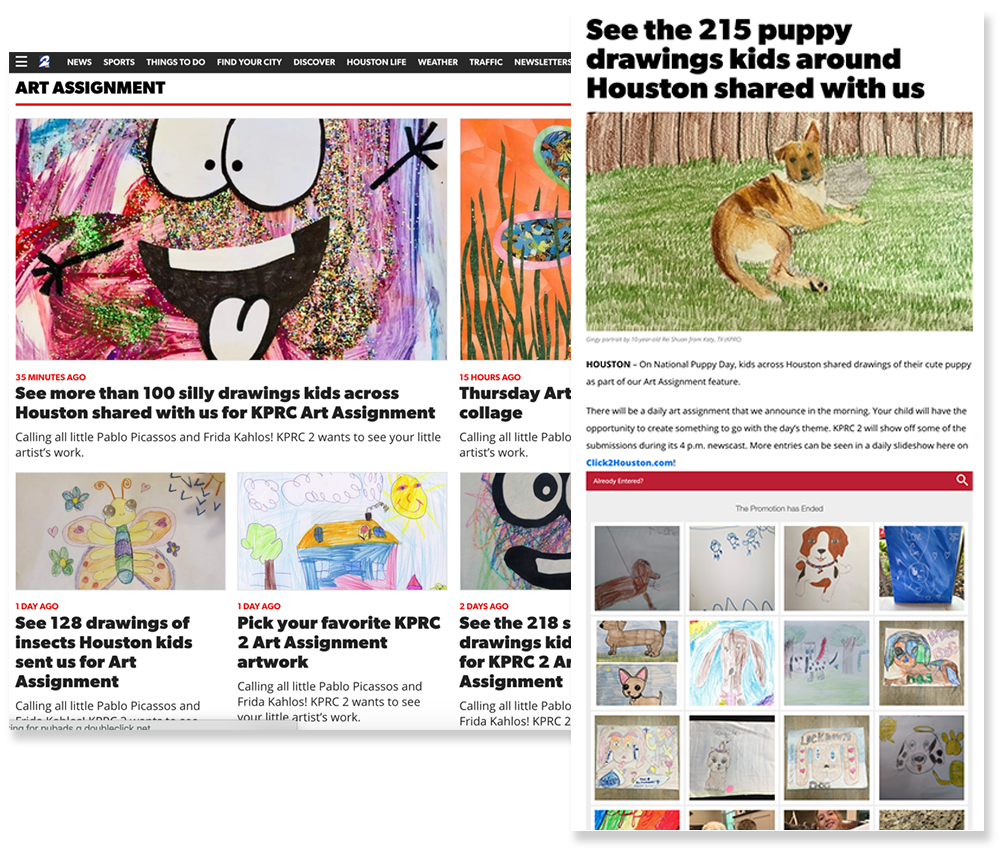Click the search magnifier in red bar
Viewport: 1000px width, 858px height.
click(962, 480)
